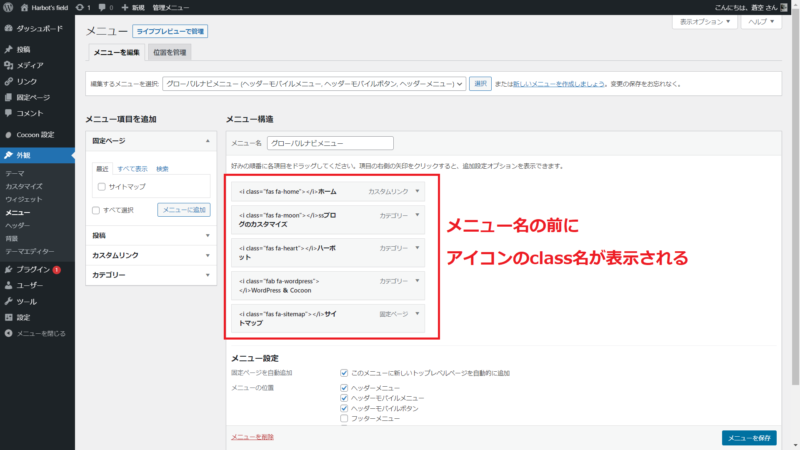Image resolution: width=800 pixels, height=450 pixels.
Task: Click the 選択 select button
Action: (480, 84)
